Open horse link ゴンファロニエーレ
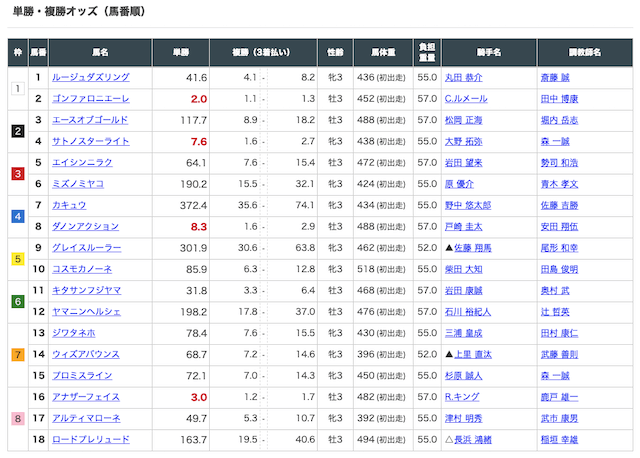 (91, 99)
